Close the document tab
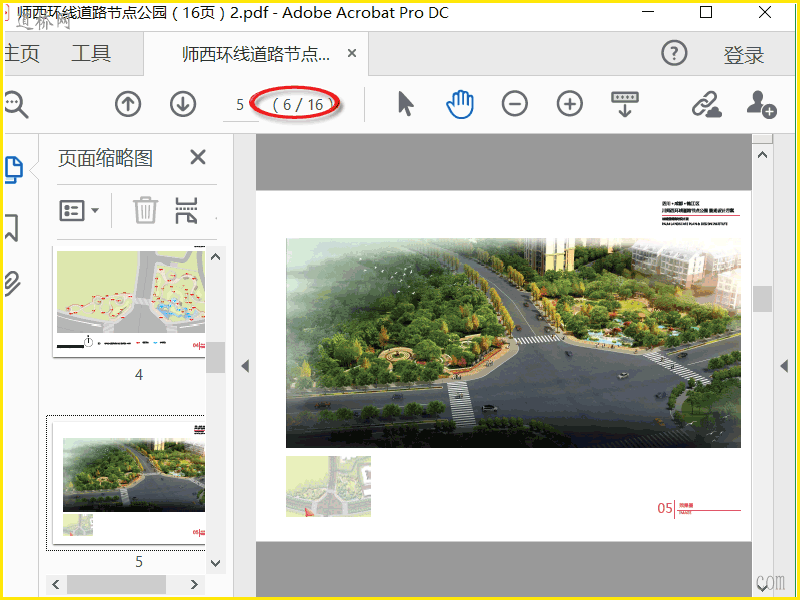 pos(352,53)
